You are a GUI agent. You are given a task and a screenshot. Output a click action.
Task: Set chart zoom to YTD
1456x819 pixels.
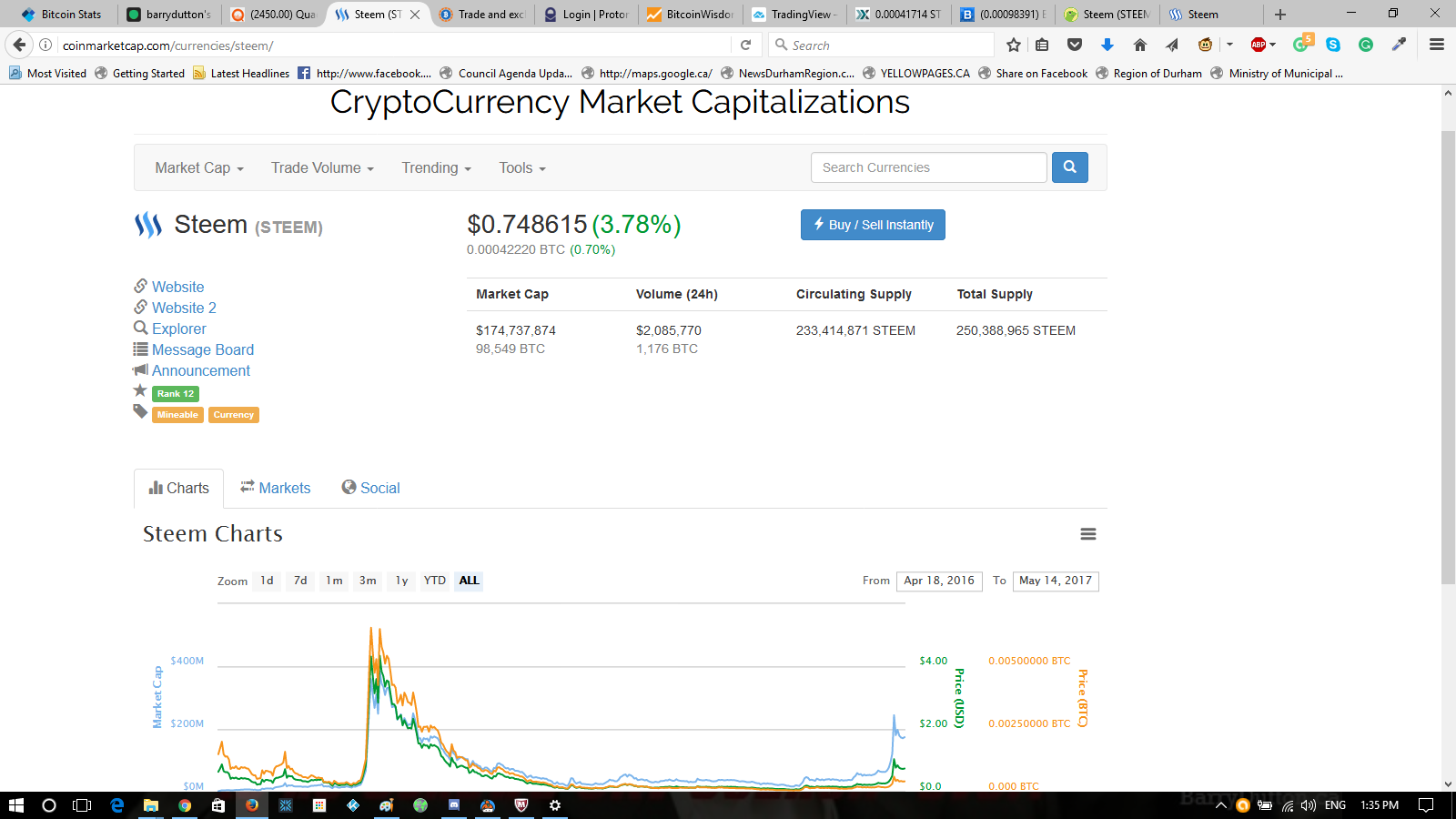point(435,581)
